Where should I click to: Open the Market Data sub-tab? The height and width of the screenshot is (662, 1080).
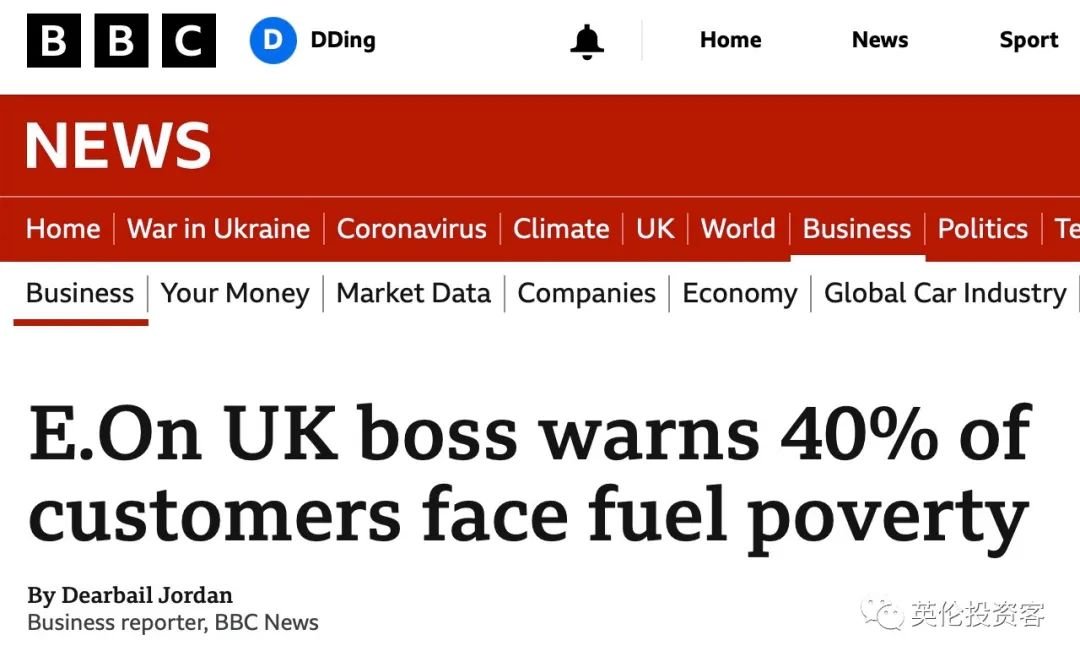point(413,293)
